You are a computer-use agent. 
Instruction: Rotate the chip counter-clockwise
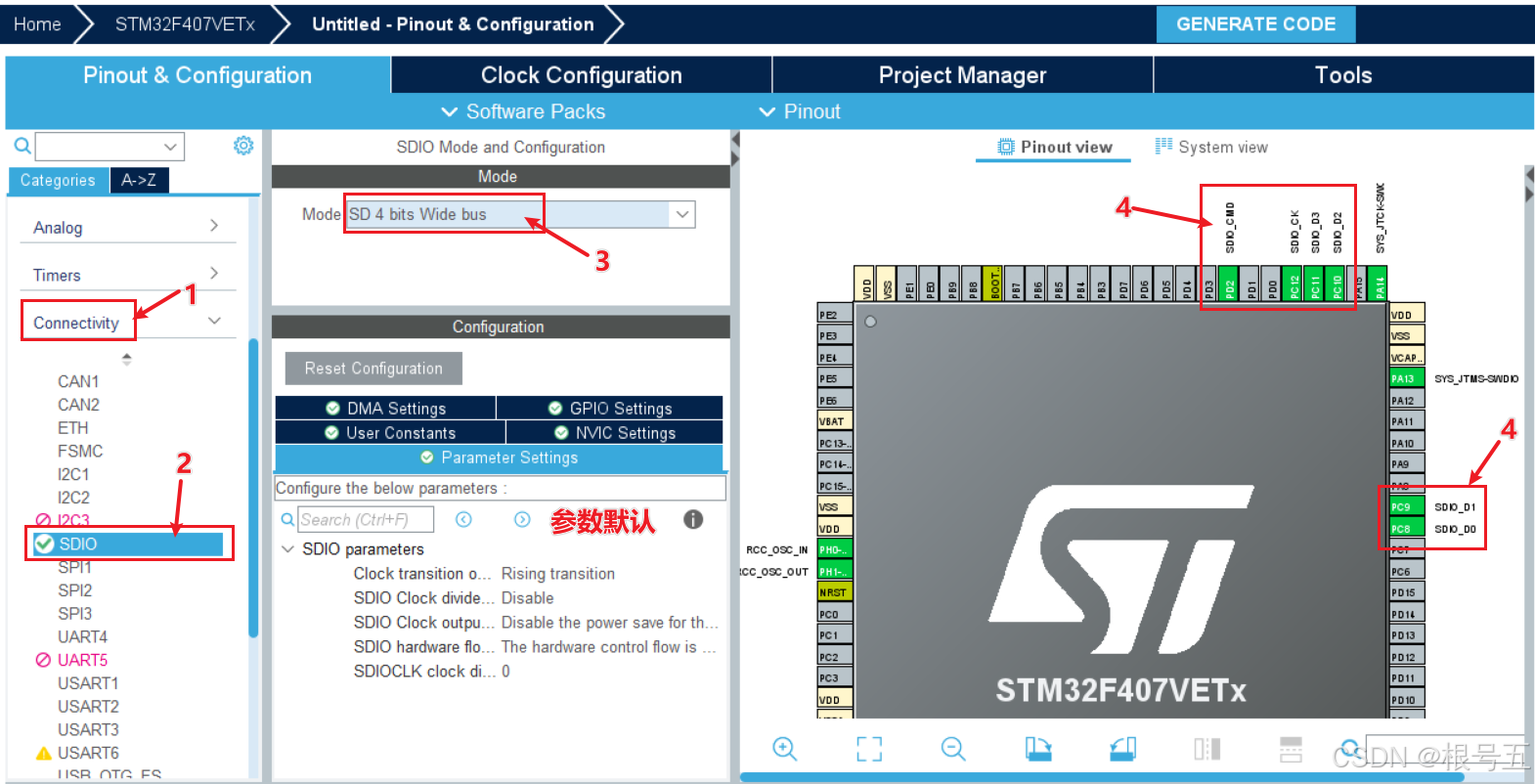click(1123, 749)
